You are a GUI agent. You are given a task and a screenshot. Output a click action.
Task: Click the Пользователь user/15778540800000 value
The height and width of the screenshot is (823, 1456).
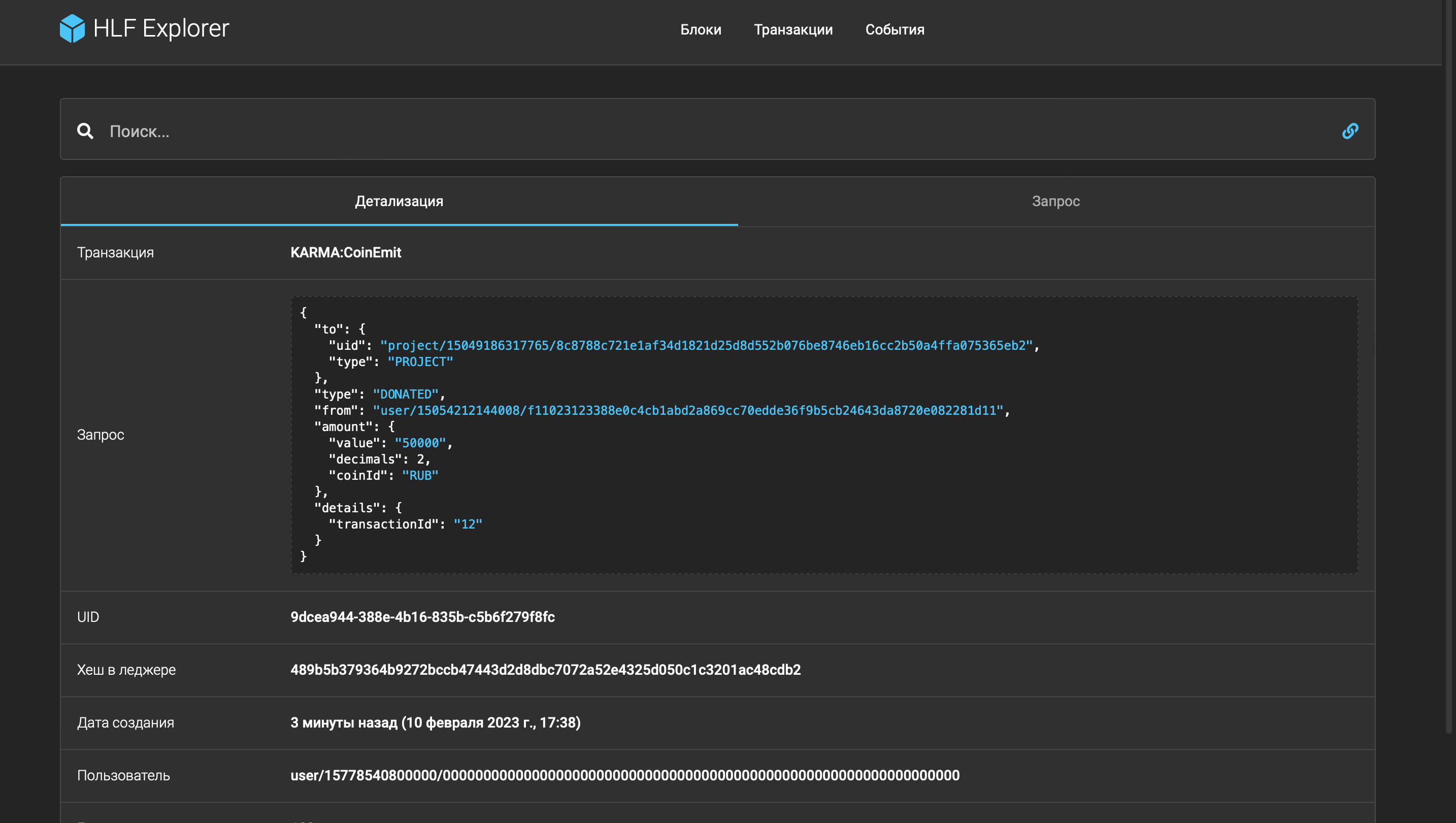[625, 775]
